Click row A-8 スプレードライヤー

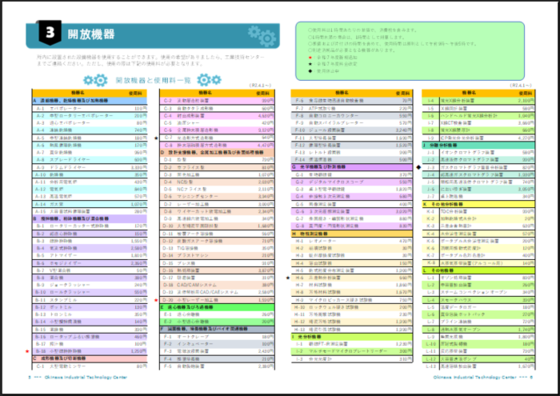pos(90,160)
